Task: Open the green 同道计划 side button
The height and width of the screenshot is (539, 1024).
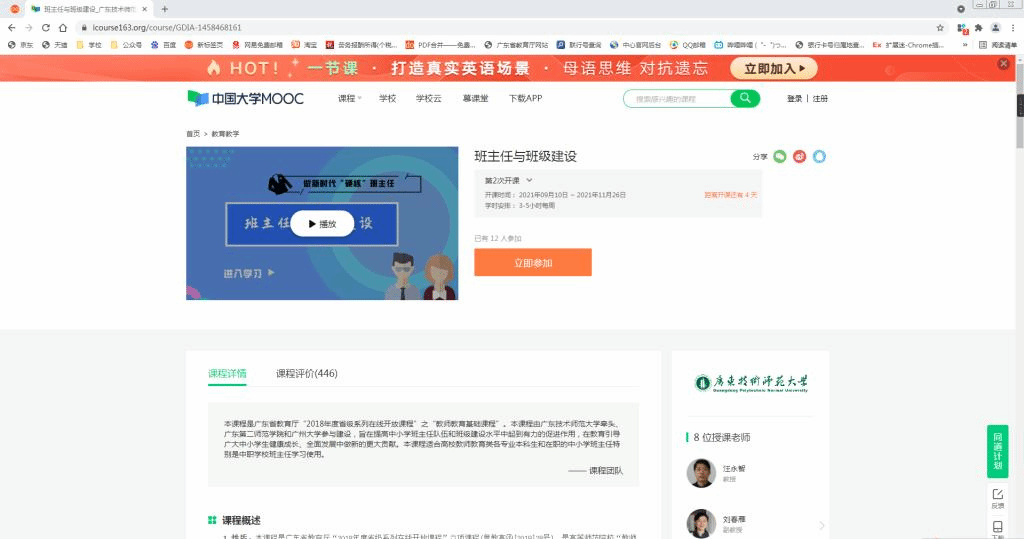Action: pos(997,451)
